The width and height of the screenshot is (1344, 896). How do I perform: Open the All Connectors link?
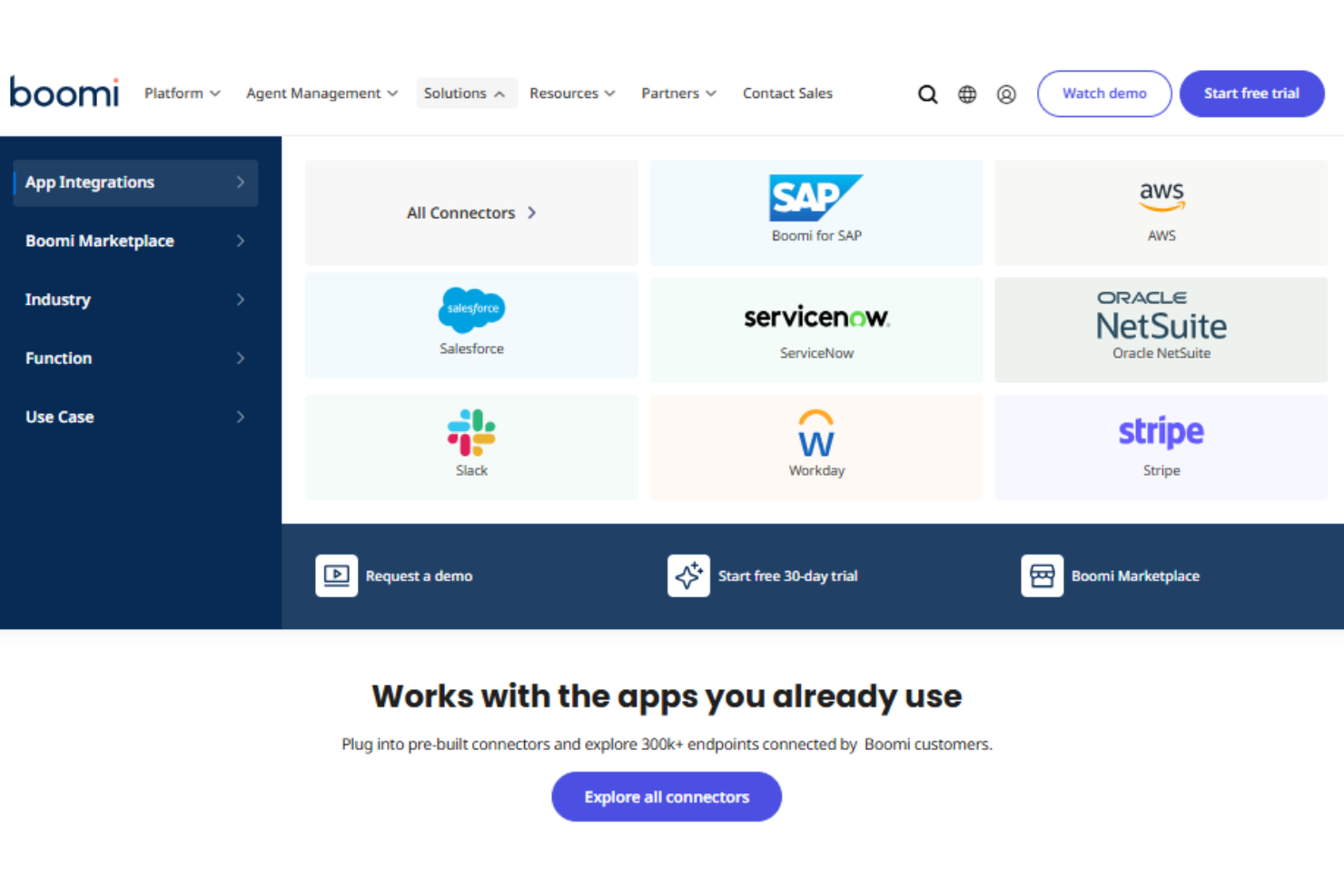pos(471,212)
